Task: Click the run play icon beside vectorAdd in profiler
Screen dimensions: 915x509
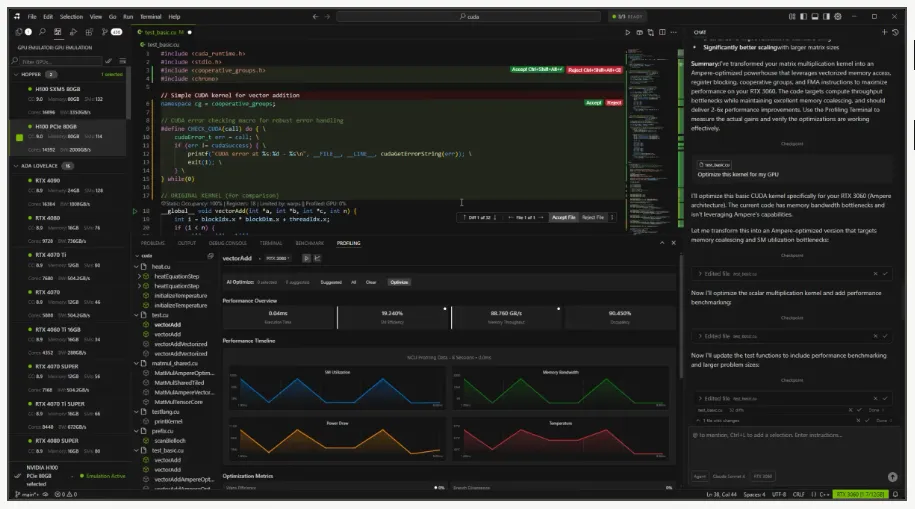Action: click(304, 258)
